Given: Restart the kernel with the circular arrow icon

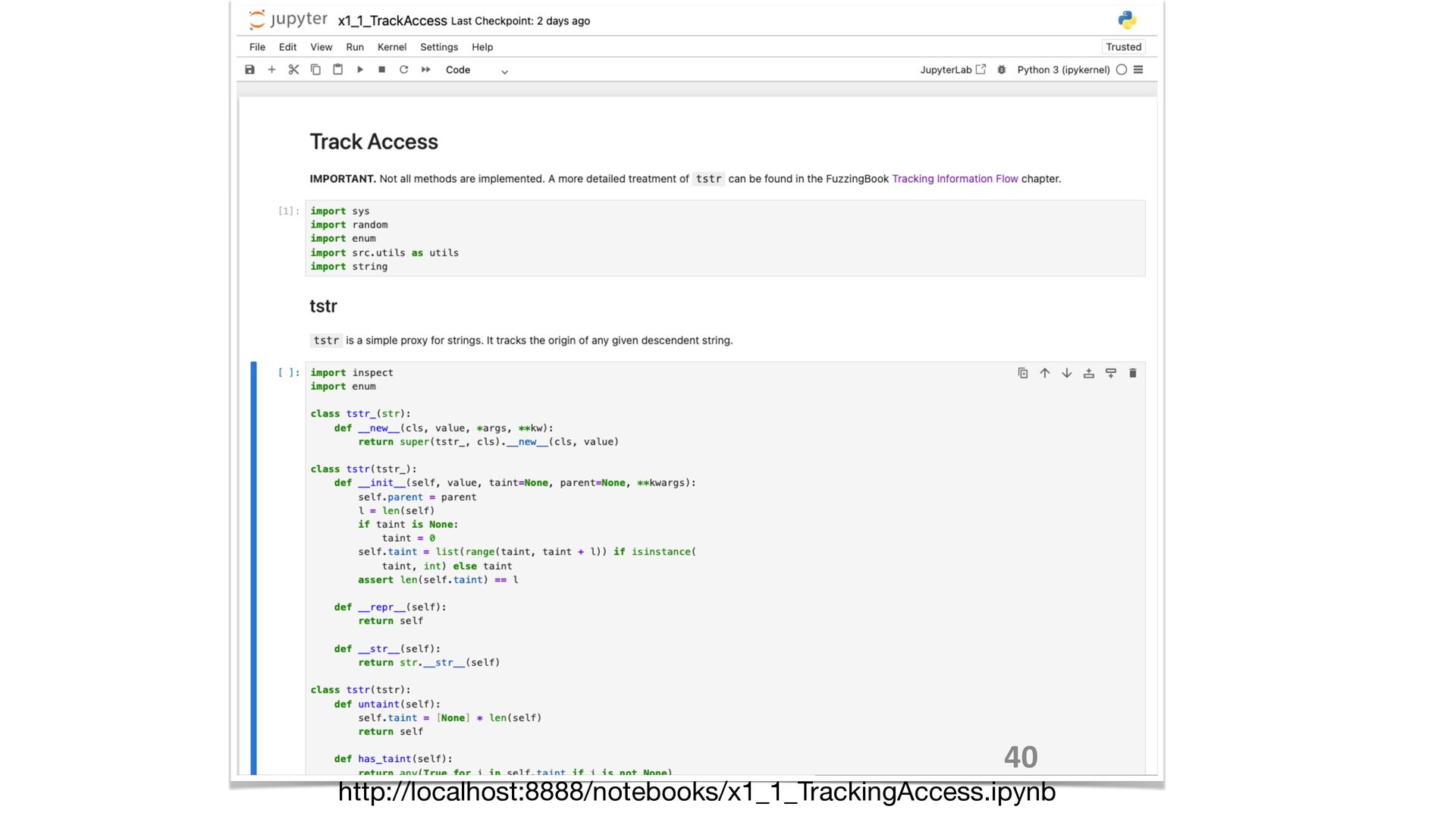Looking at the screenshot, I should point(404,70).
